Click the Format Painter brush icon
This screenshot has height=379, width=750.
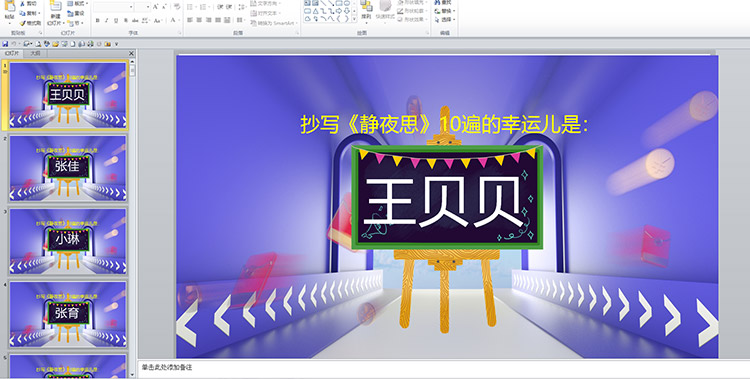click(x=22, y=23)
